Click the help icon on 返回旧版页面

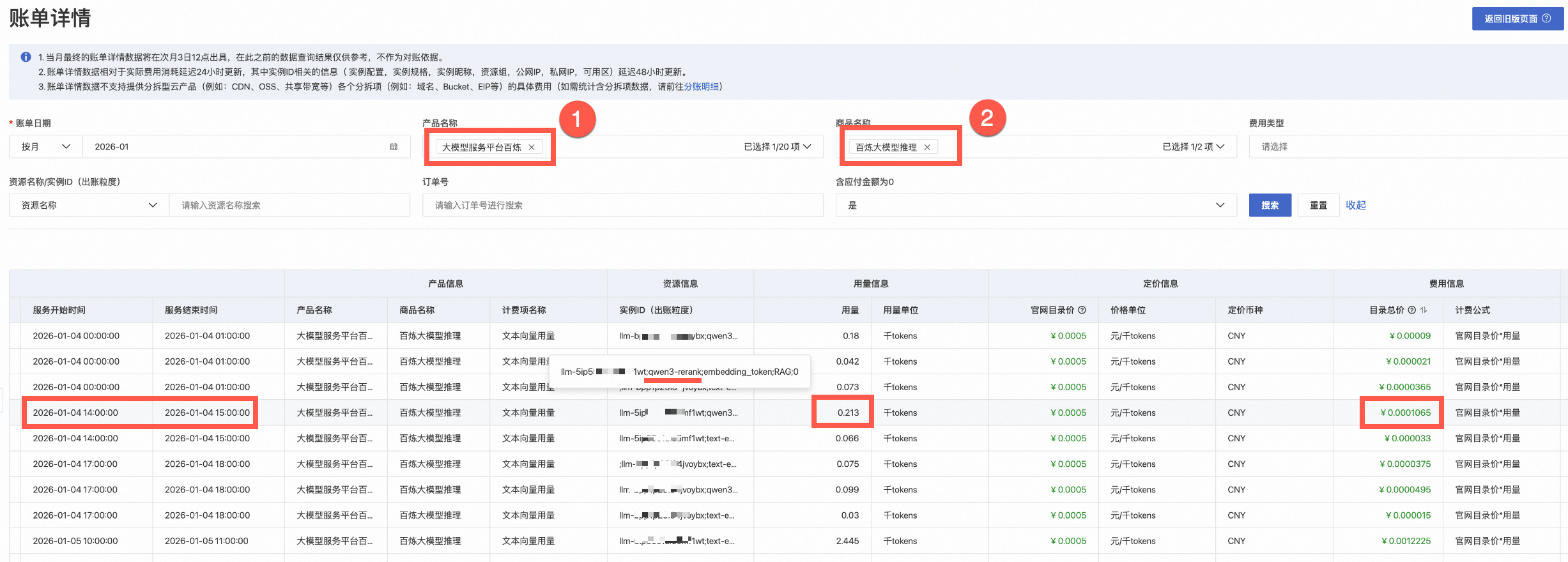tap(1546, 19)
